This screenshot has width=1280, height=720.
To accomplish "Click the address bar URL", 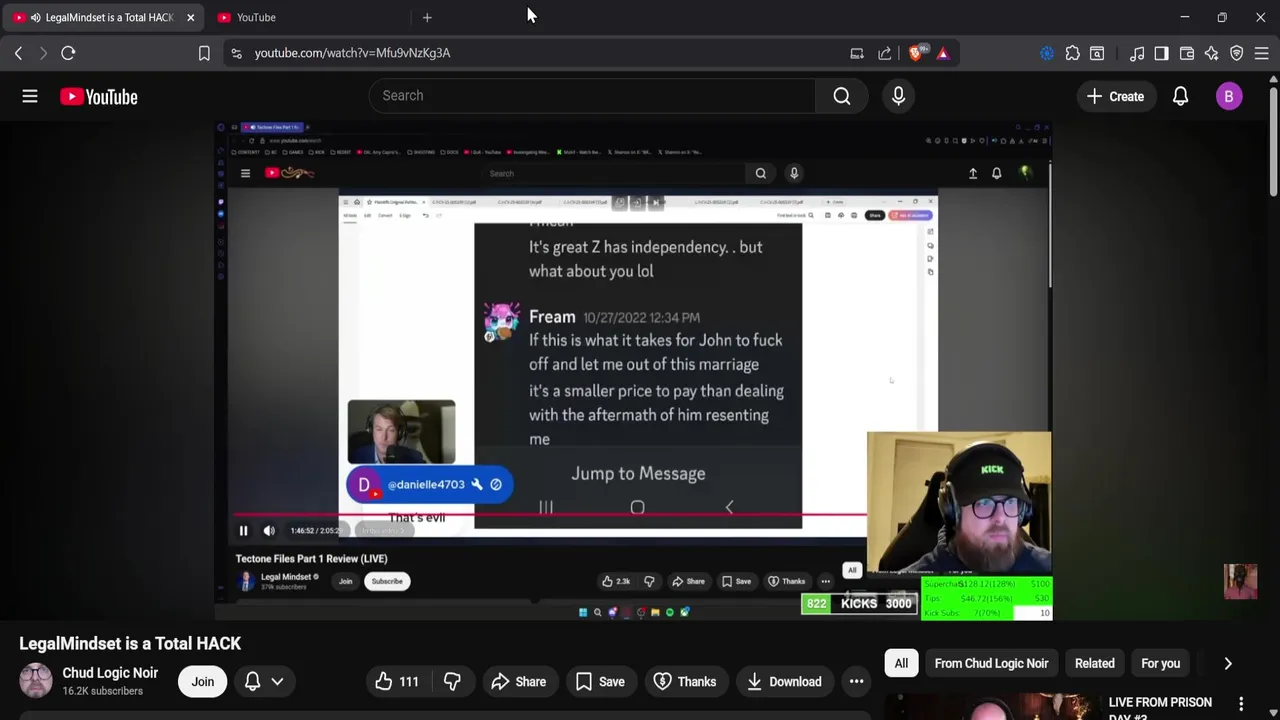I will 352,53.
